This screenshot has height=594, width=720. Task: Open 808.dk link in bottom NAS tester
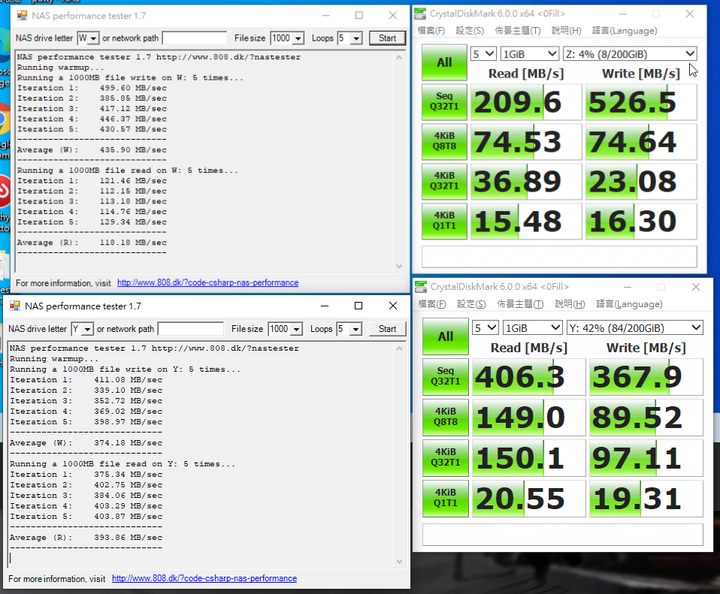(204, 578)
